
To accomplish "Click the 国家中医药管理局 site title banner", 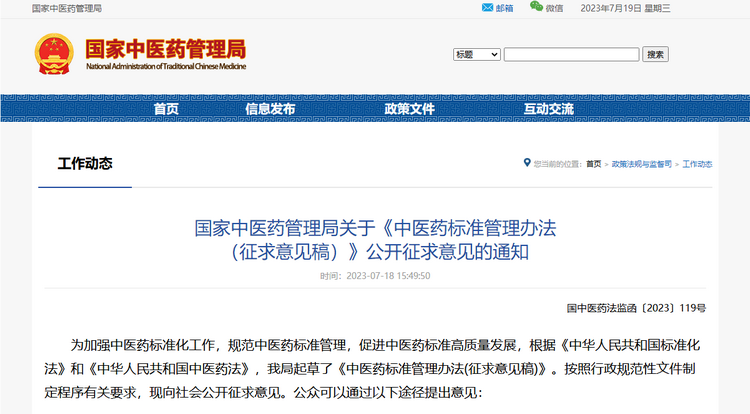I will point(165,52).
